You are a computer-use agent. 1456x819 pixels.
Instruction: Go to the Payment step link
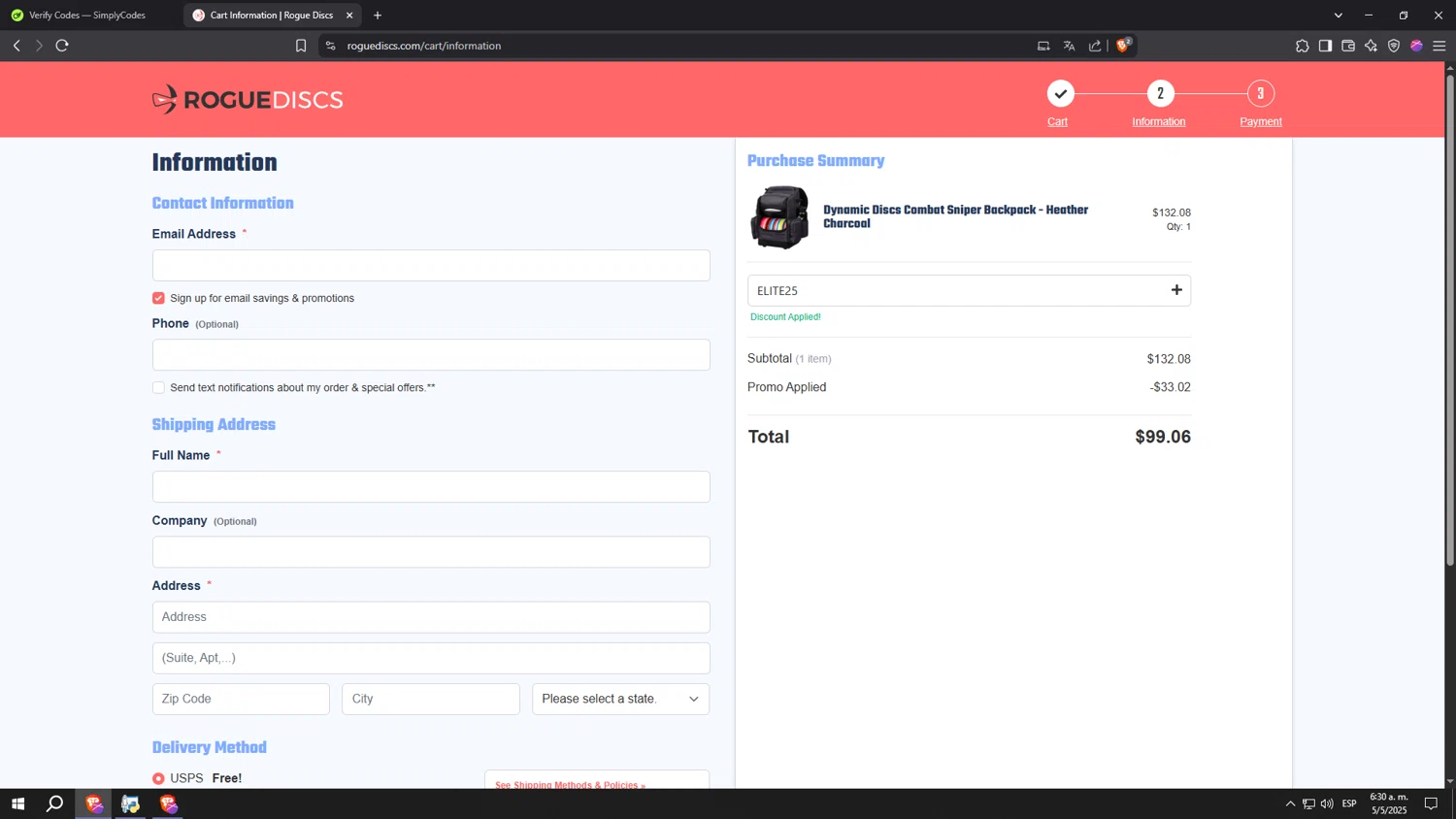(1261, 121)
